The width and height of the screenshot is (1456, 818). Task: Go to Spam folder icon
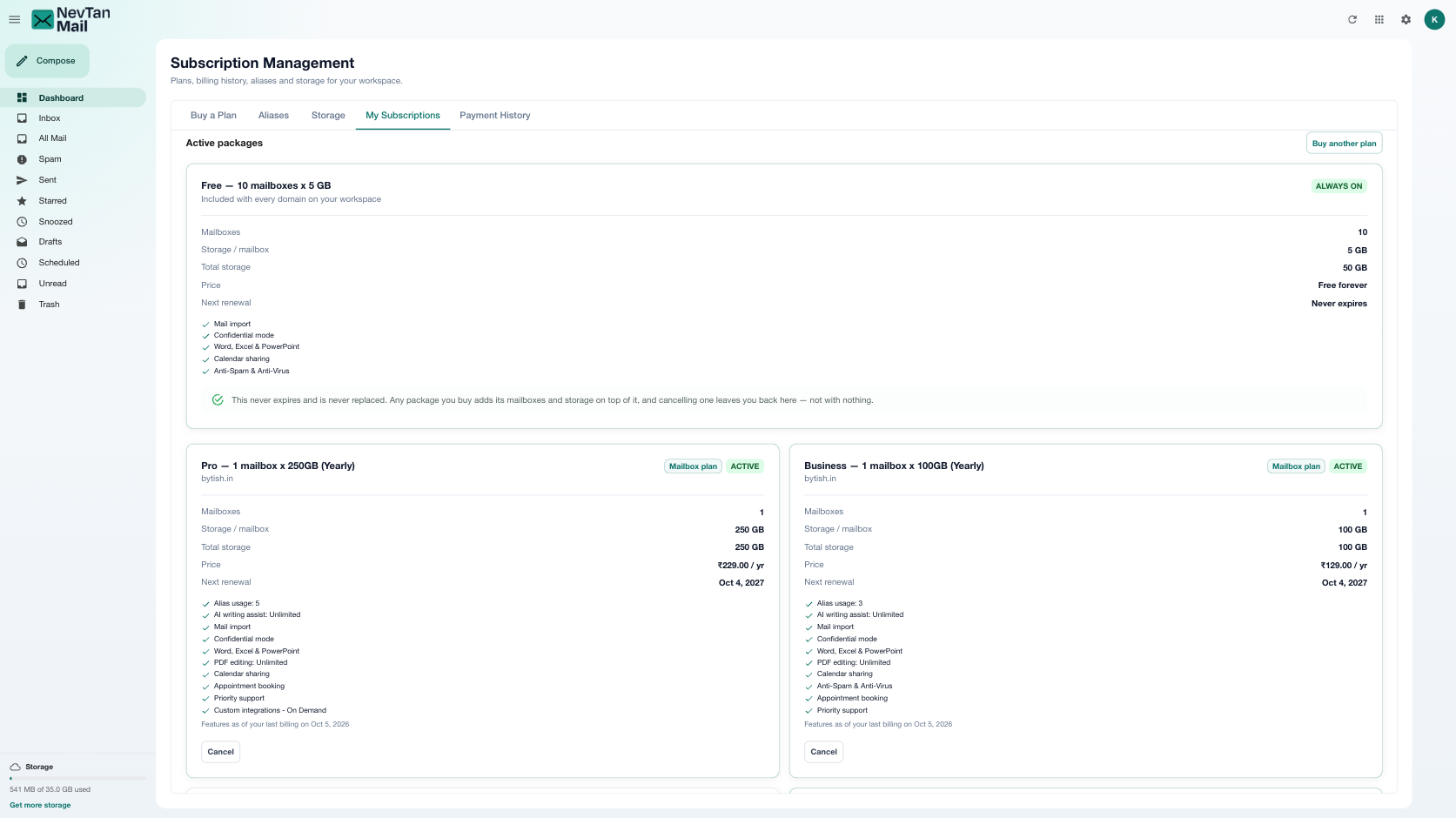point(22,159)
